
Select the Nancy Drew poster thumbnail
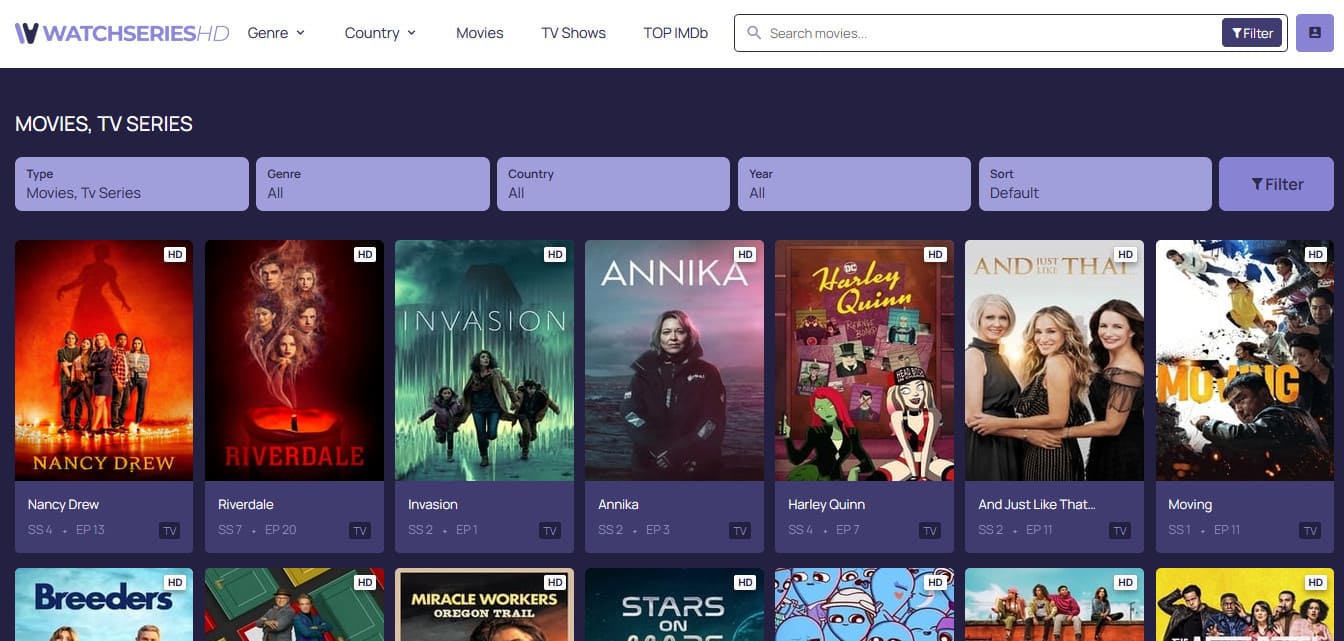coord(104,360)
